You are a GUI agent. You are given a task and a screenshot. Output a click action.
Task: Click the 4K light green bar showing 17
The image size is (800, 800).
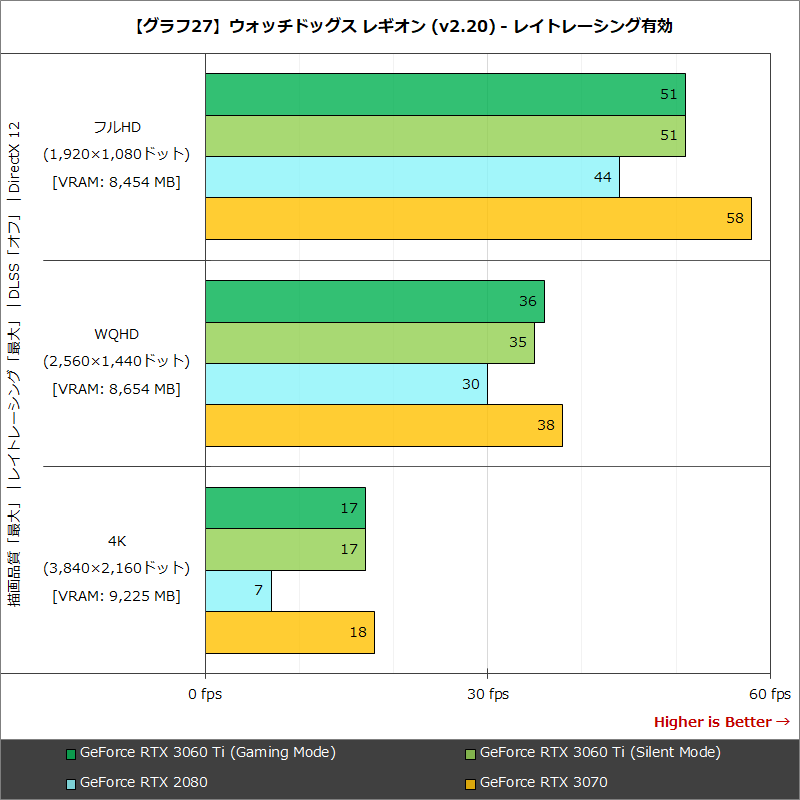tap(285, 549)
